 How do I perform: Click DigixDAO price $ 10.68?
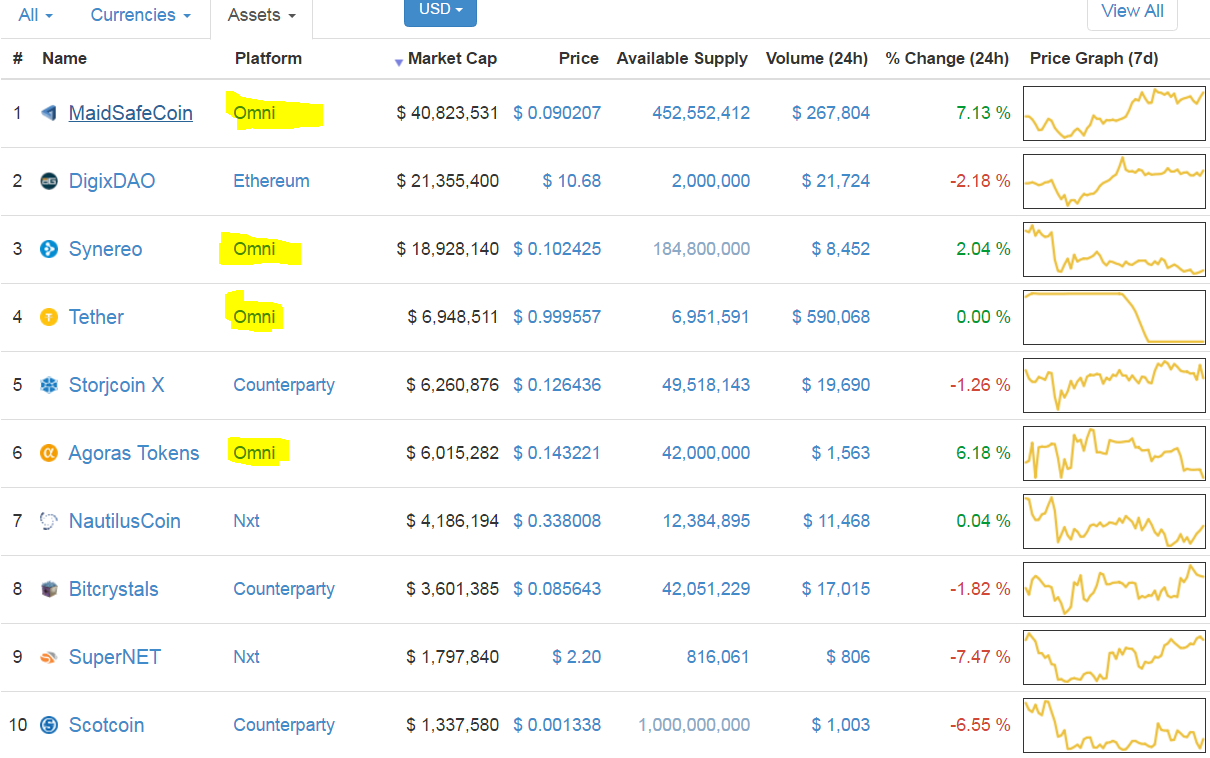(x=572, y=181)
